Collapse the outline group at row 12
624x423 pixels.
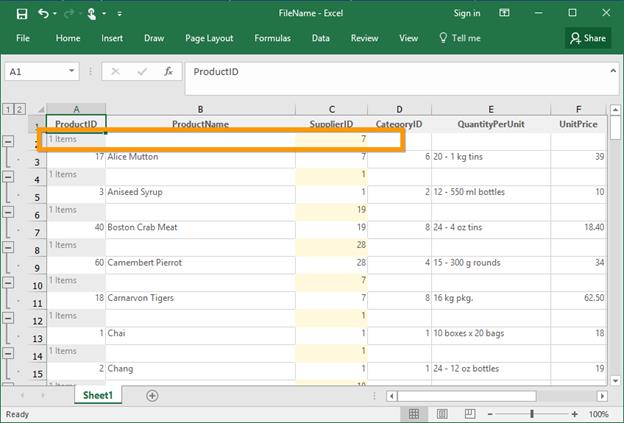point(8,318)
